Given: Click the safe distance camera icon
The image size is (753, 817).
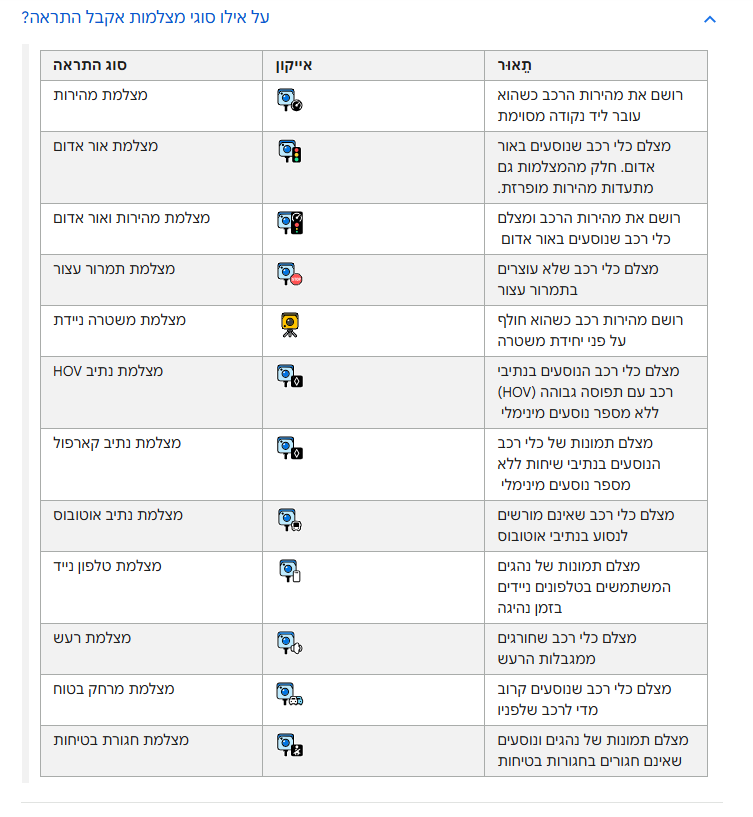Looking at the screenshot, I should pyautogui.click(x=289, y=694).
